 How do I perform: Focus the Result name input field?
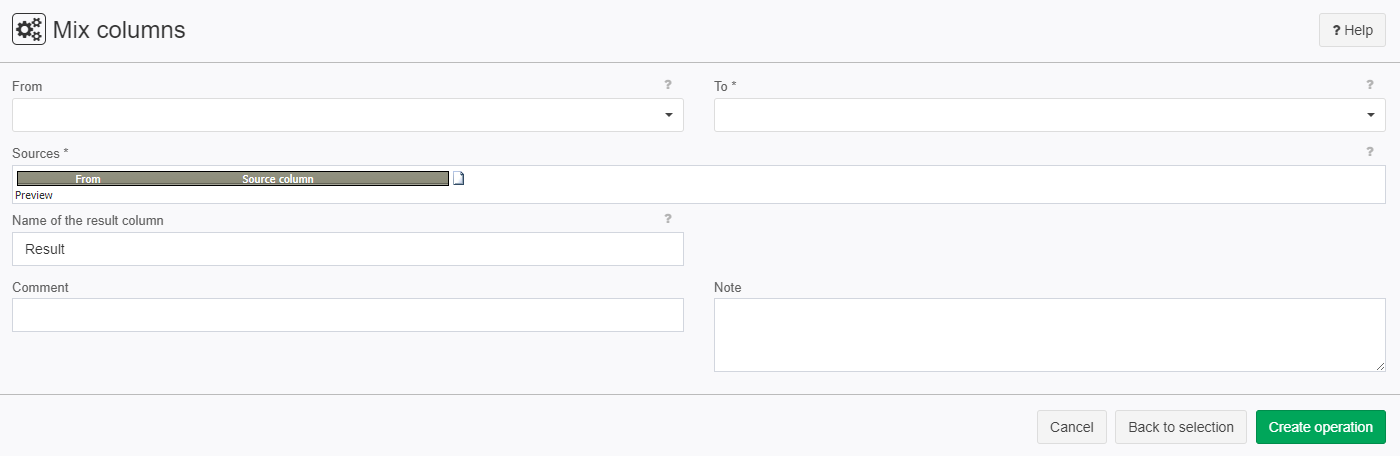[348, 249]
